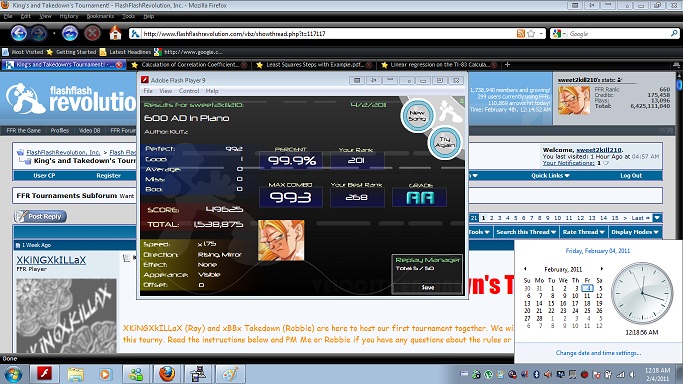
Task: Open the Control menu in Flash Player
Action: tap(189, 91)
